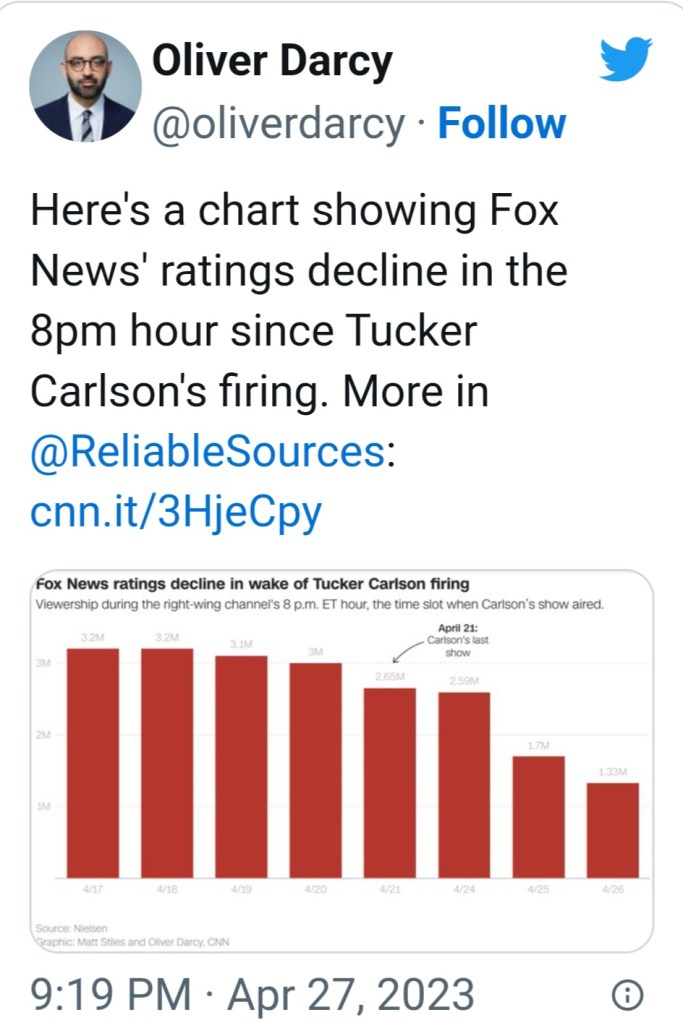Open the cnn.it/3HjeCpy link
683x1023 pixels.
coord(176,513)
